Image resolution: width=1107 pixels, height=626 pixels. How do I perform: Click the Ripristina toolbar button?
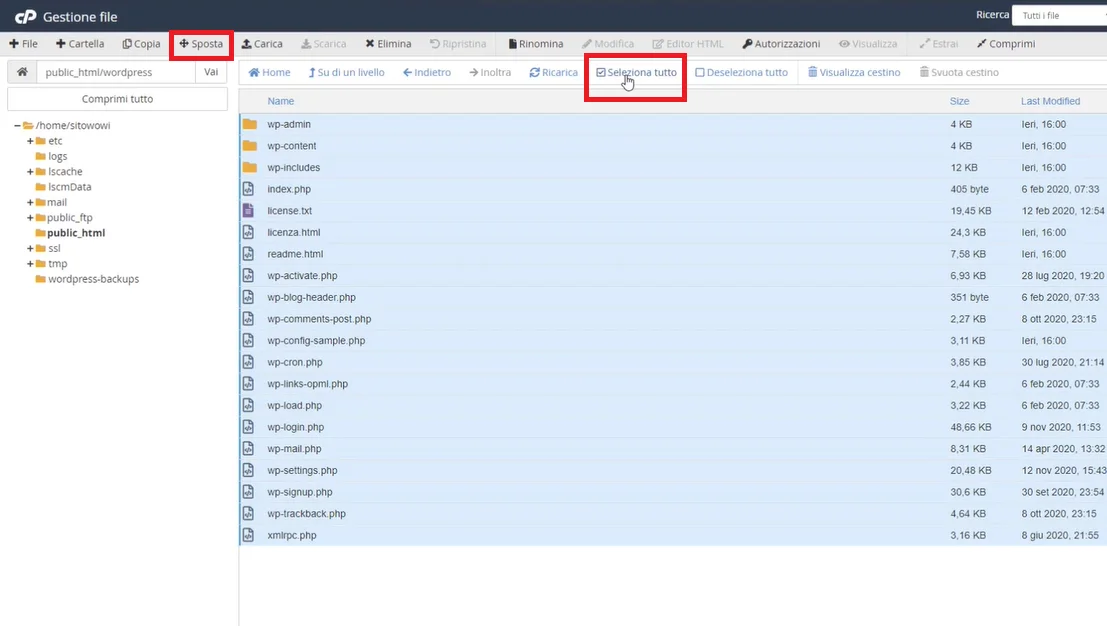click(458, 44)
